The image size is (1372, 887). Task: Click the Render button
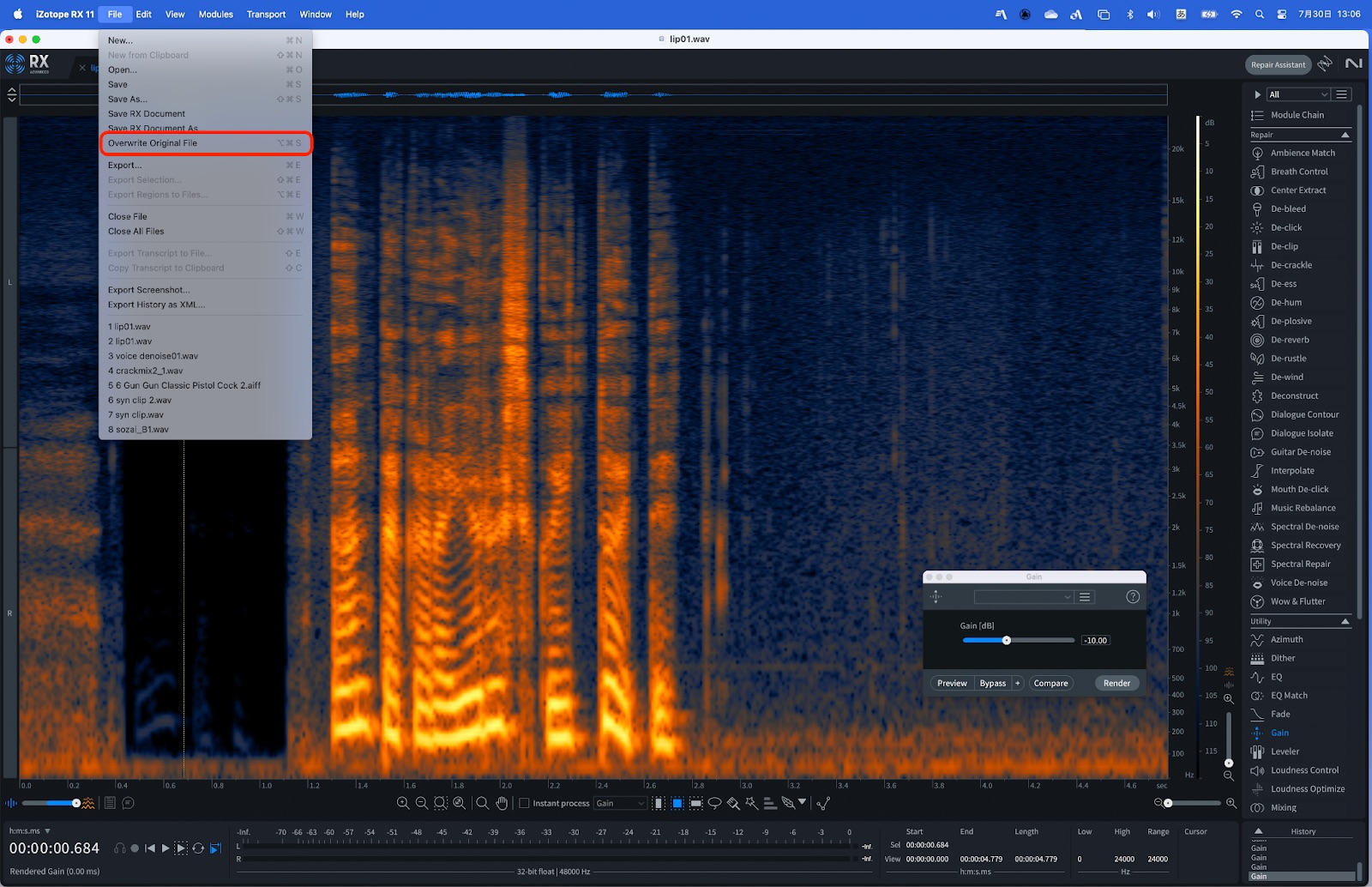click(1116, 684)
